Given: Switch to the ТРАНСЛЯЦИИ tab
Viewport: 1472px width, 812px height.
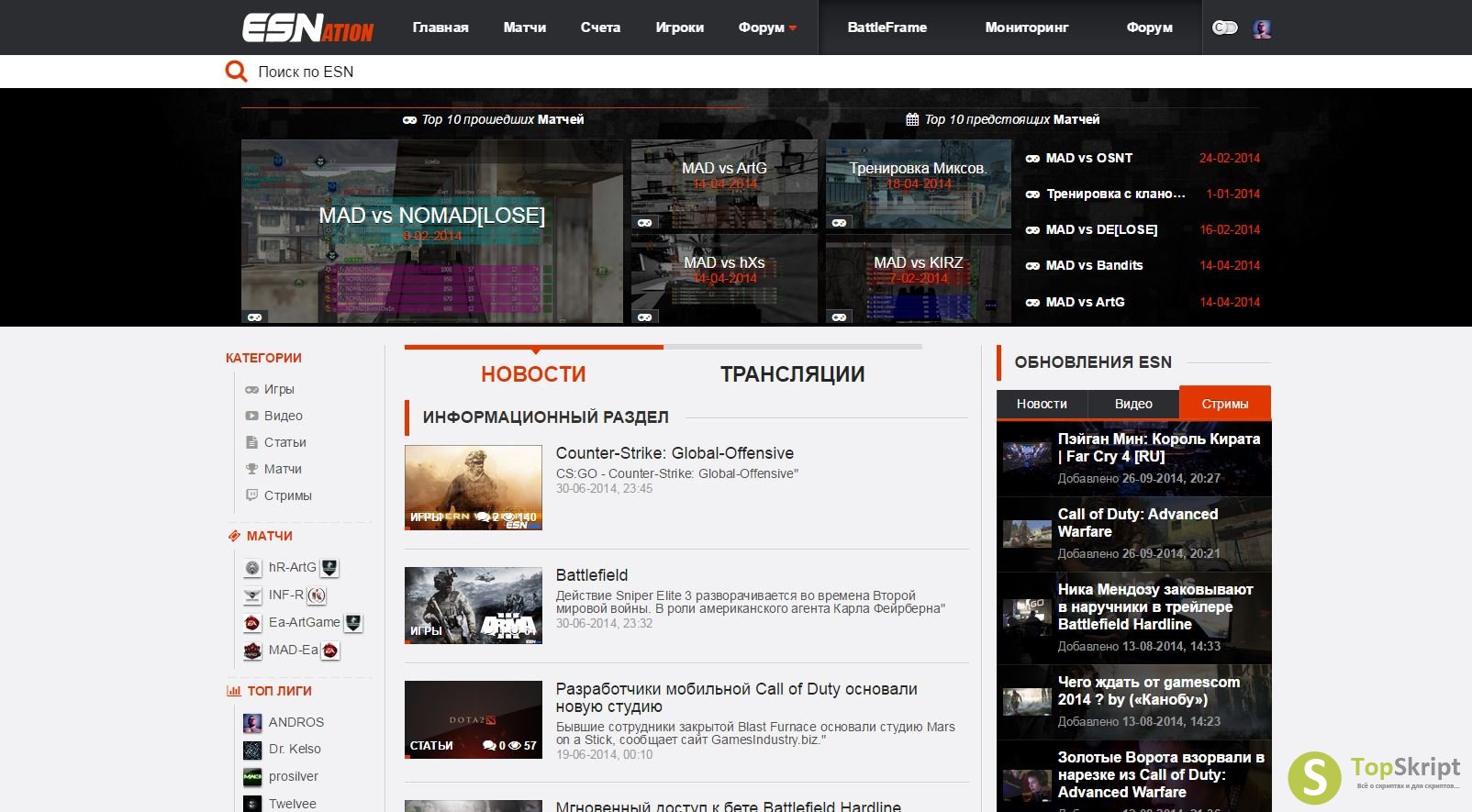Looking at the screenshot, I should coord(793,374).
